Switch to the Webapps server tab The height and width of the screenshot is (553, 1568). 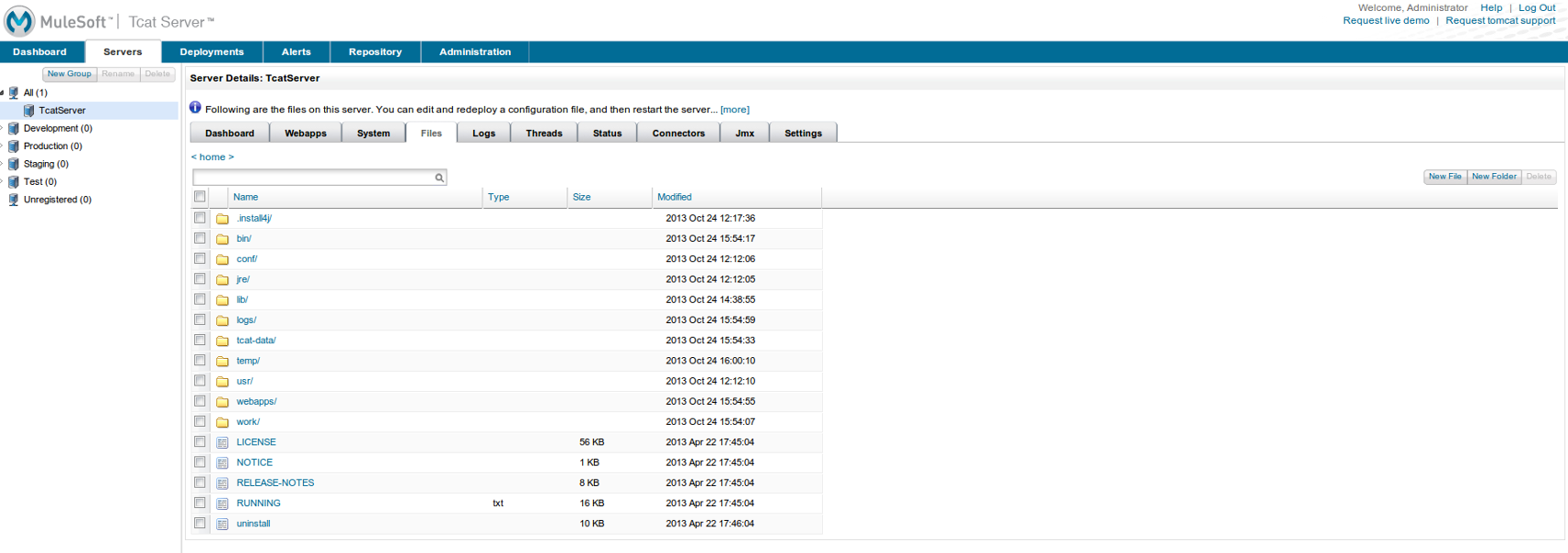point(306,134)
